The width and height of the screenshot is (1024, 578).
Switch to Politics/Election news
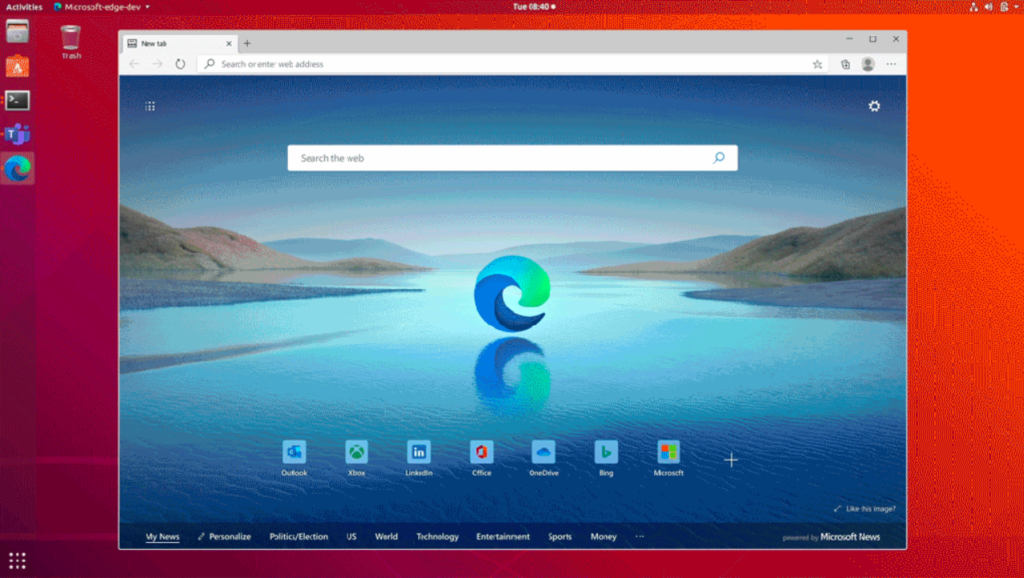click(x=298, y=536)
